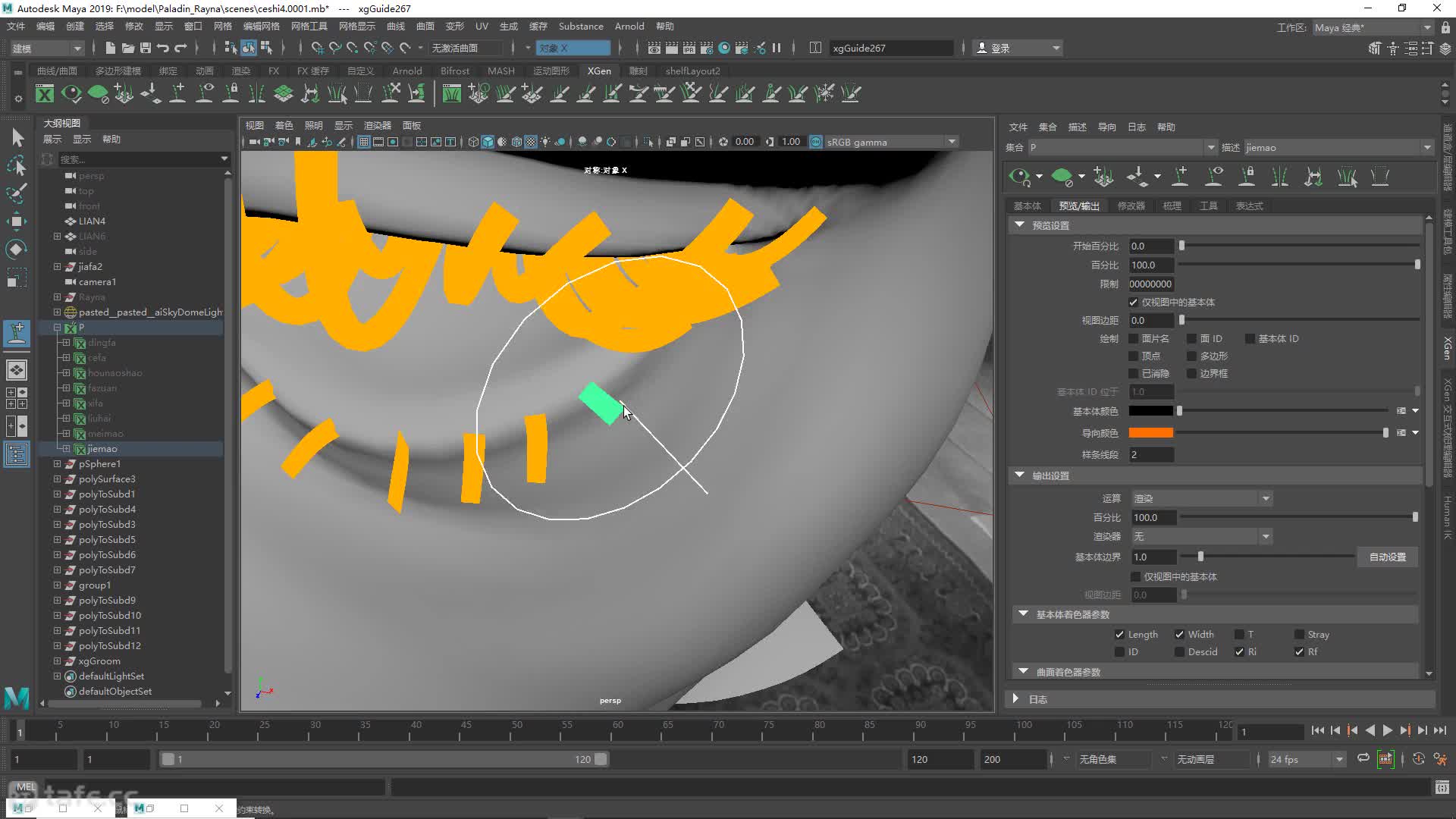The image size is (1456, 819).
Task: Click the outliner layout icon in left toolbox
Action: (x=17, y=455)
